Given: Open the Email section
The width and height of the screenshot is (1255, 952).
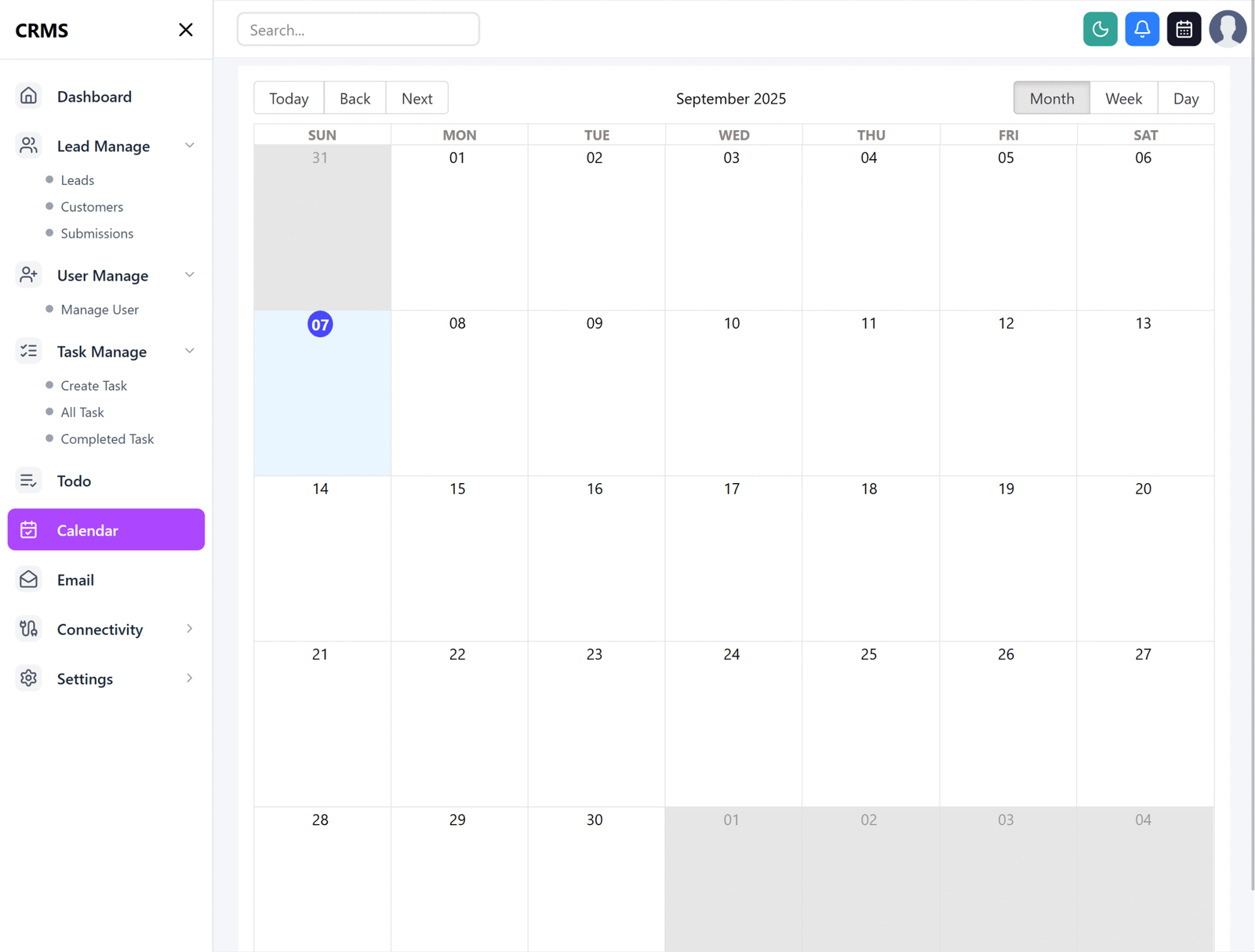Looking at the screenshot, I should 75,580.
